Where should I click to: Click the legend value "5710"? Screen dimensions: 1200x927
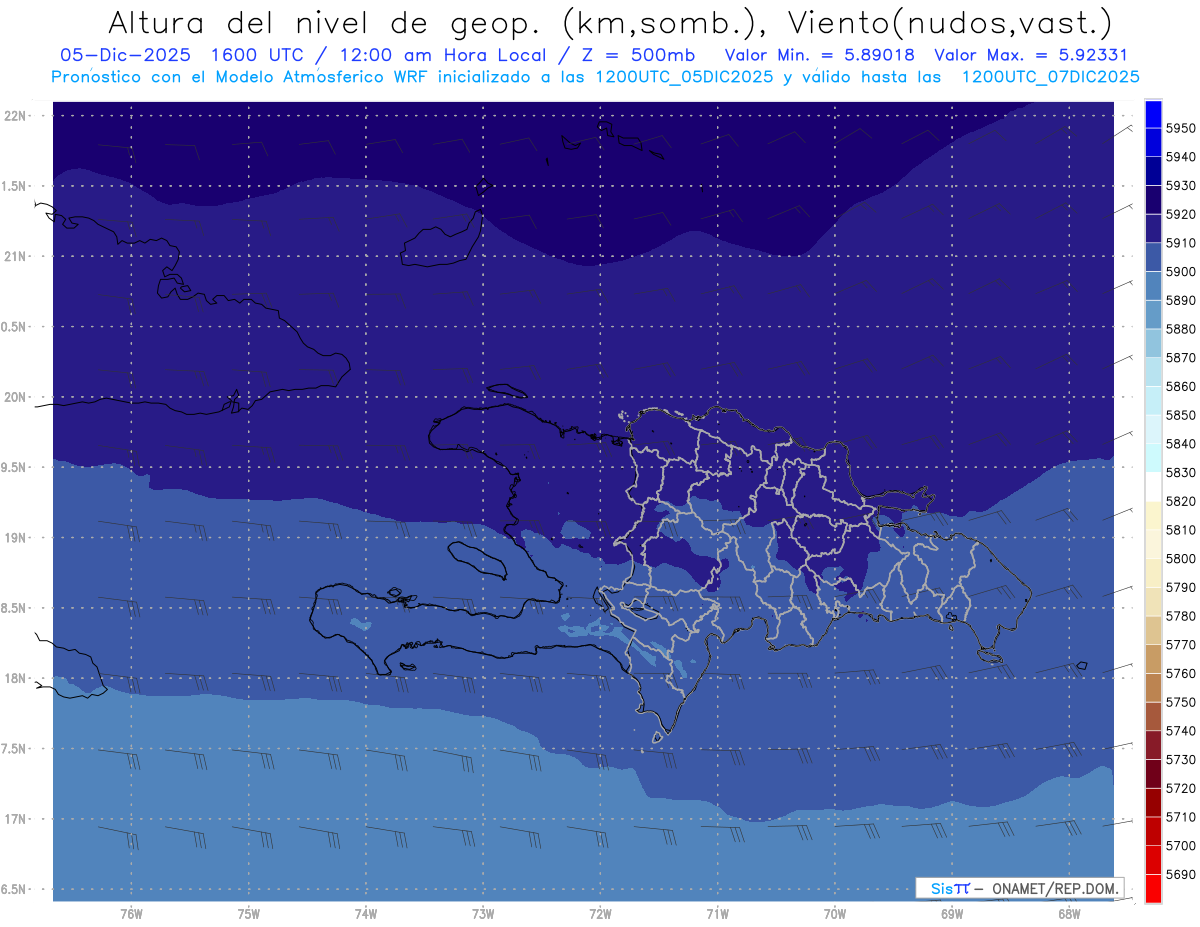(x=1180, y=817)
